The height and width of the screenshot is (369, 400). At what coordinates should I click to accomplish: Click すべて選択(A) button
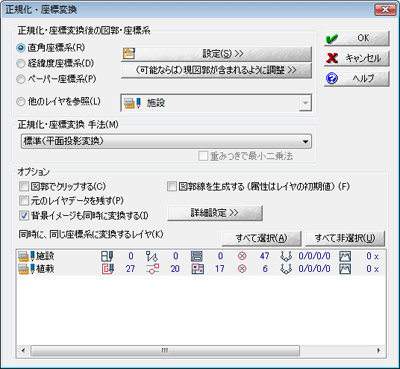click(x=262, y=238)
